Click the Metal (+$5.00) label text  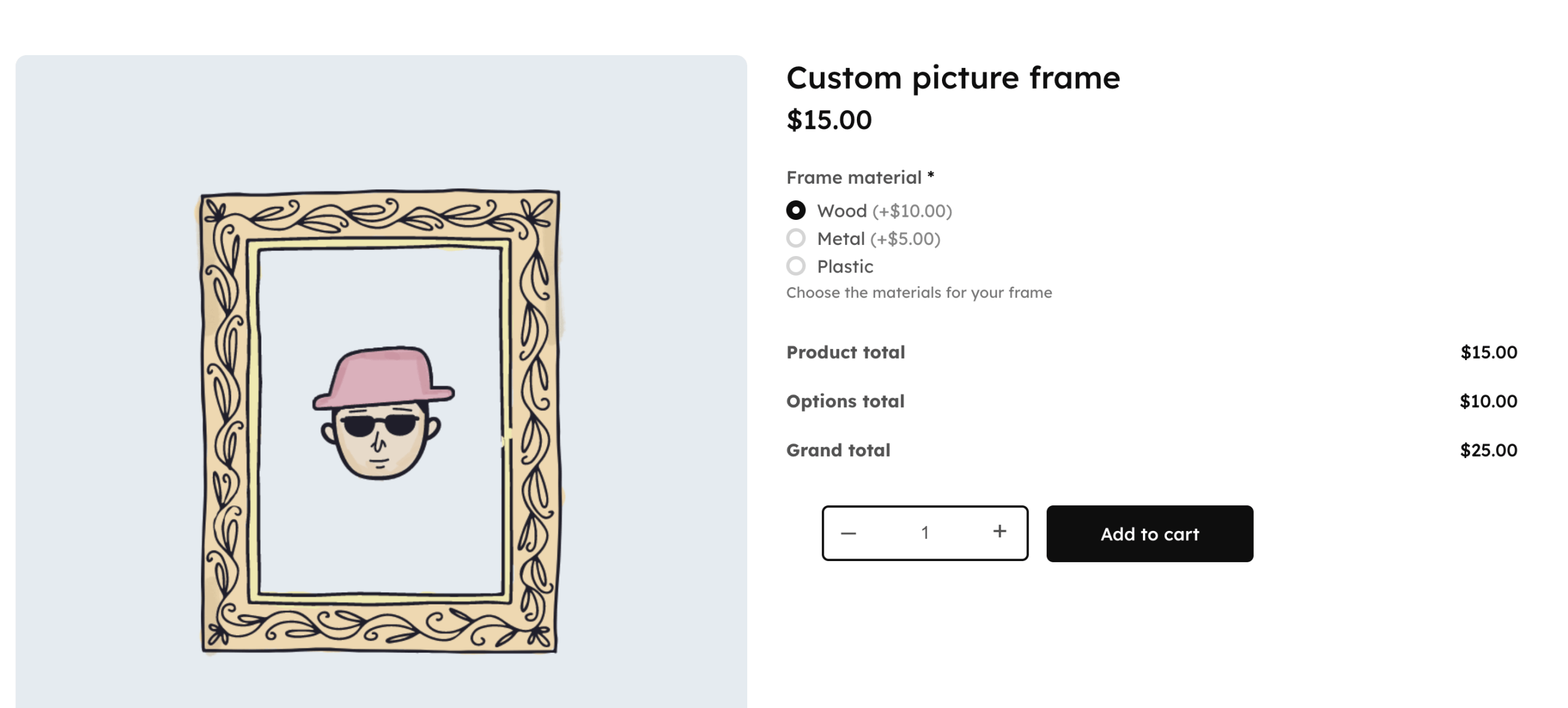click(878, 239)
